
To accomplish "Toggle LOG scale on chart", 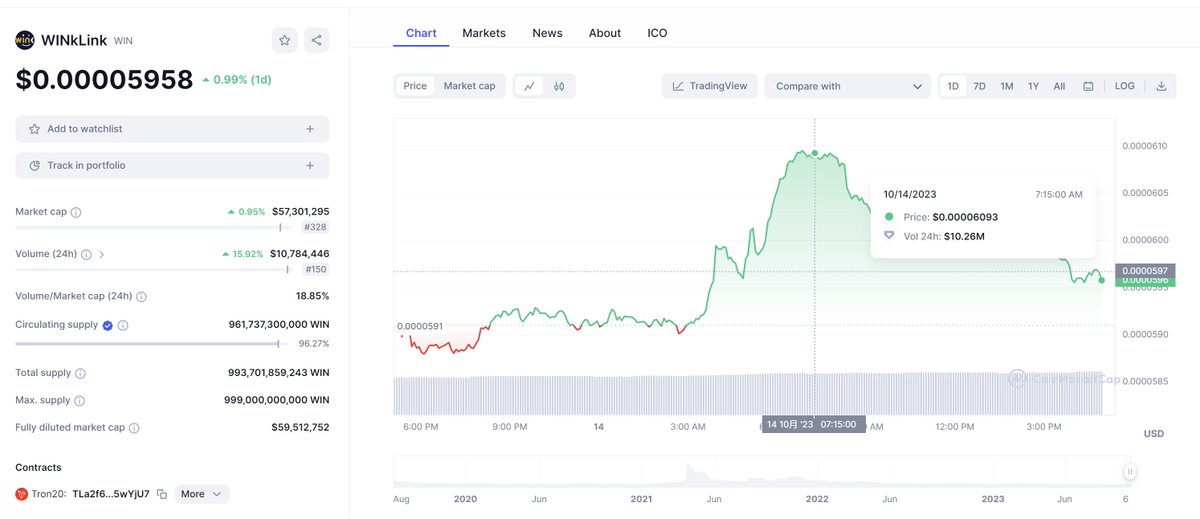I will (1125, 86).
